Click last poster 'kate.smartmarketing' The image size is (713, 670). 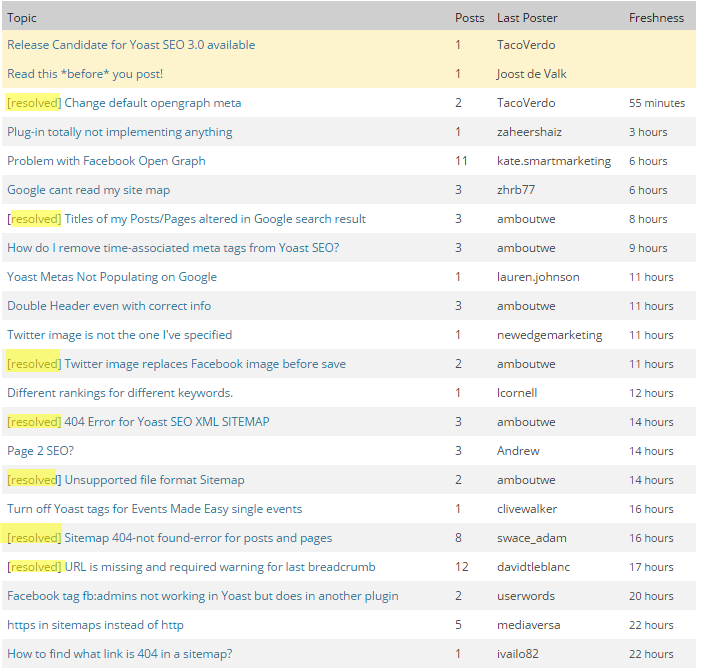point(554,161)
